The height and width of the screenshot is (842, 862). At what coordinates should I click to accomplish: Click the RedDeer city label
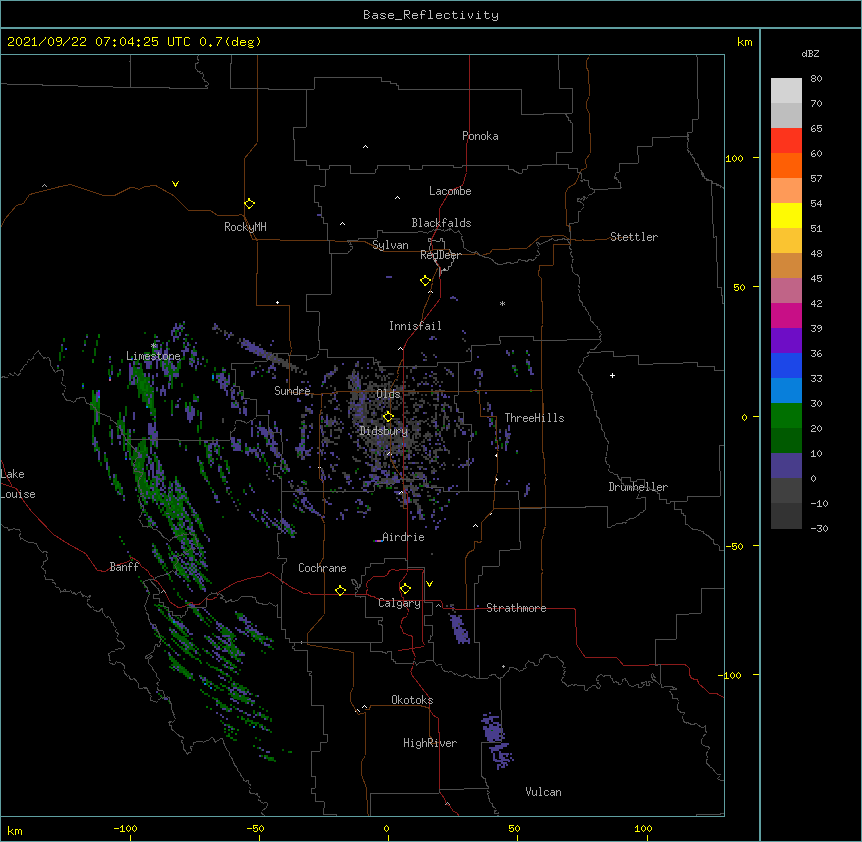click(x=440, y=255)
